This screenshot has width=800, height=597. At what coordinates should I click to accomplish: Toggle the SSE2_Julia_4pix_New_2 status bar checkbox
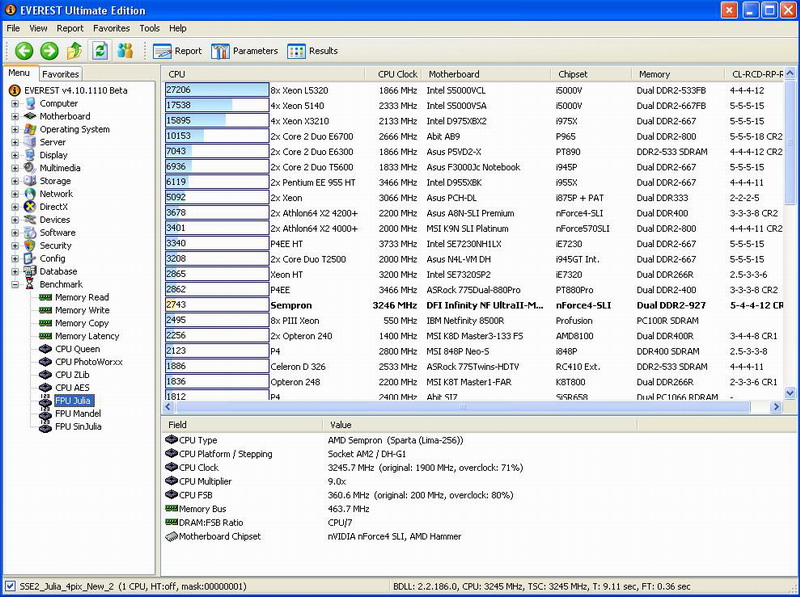click(10, 586)
